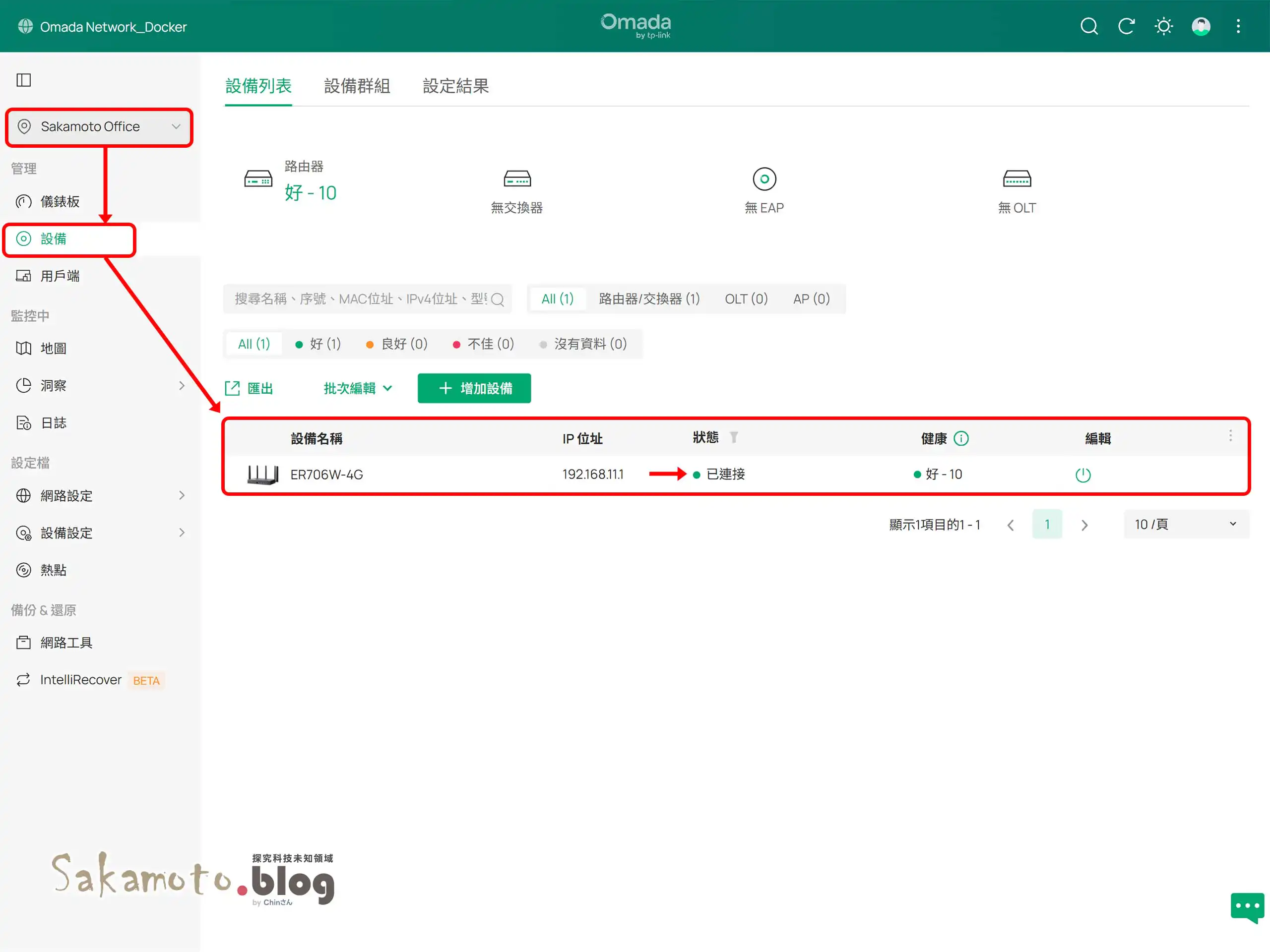
Task: Select the 路由器/交換器 (1) device type filter
Action: (649, 299)
